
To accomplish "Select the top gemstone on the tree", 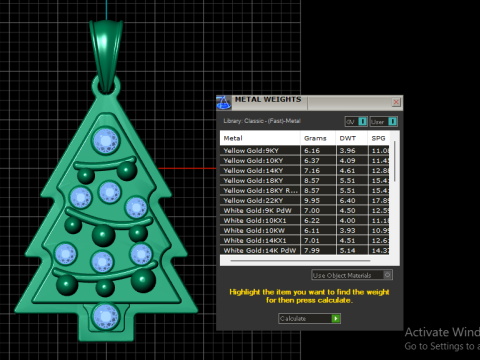I will [x=106, y=141].
